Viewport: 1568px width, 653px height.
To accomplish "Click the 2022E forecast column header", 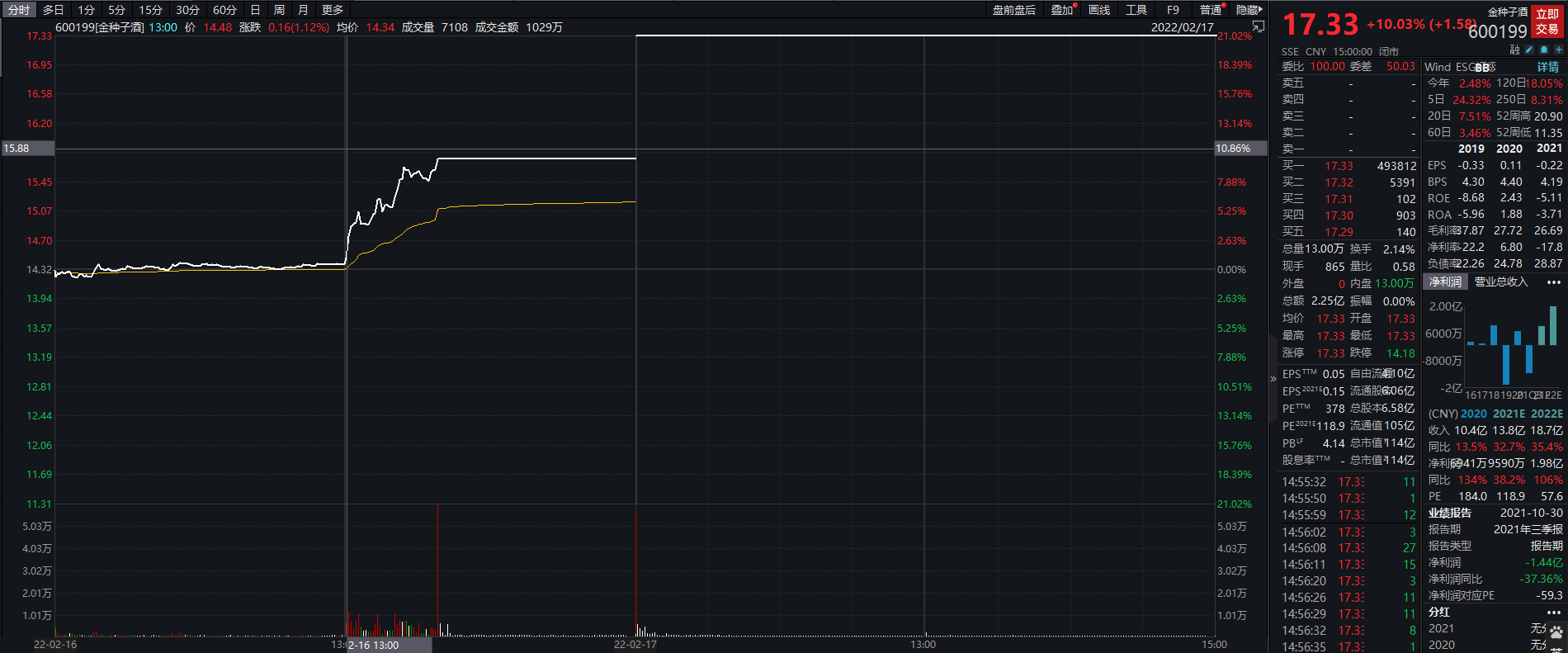I will (1547, 414).
